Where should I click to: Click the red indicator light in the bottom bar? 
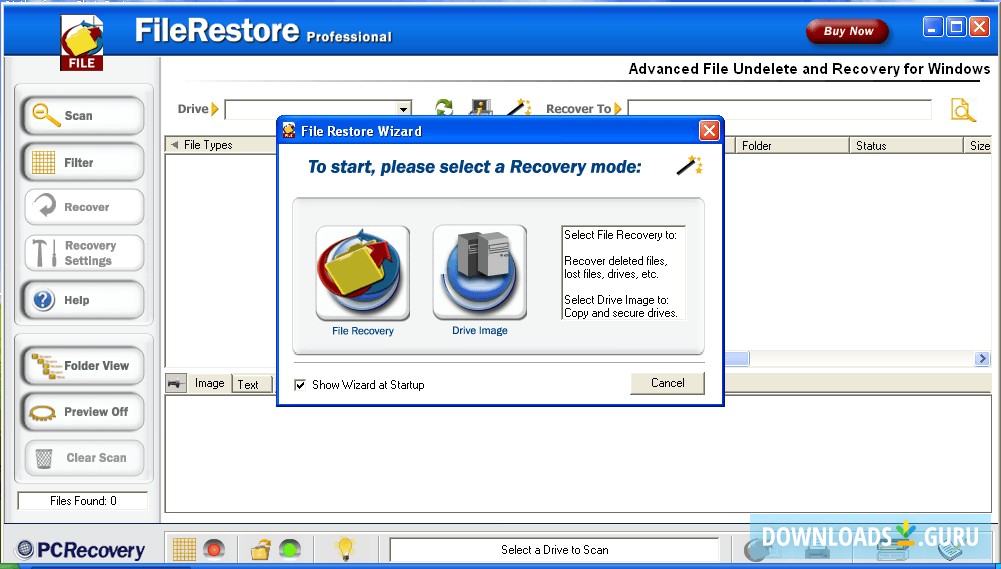pos(214,549)
